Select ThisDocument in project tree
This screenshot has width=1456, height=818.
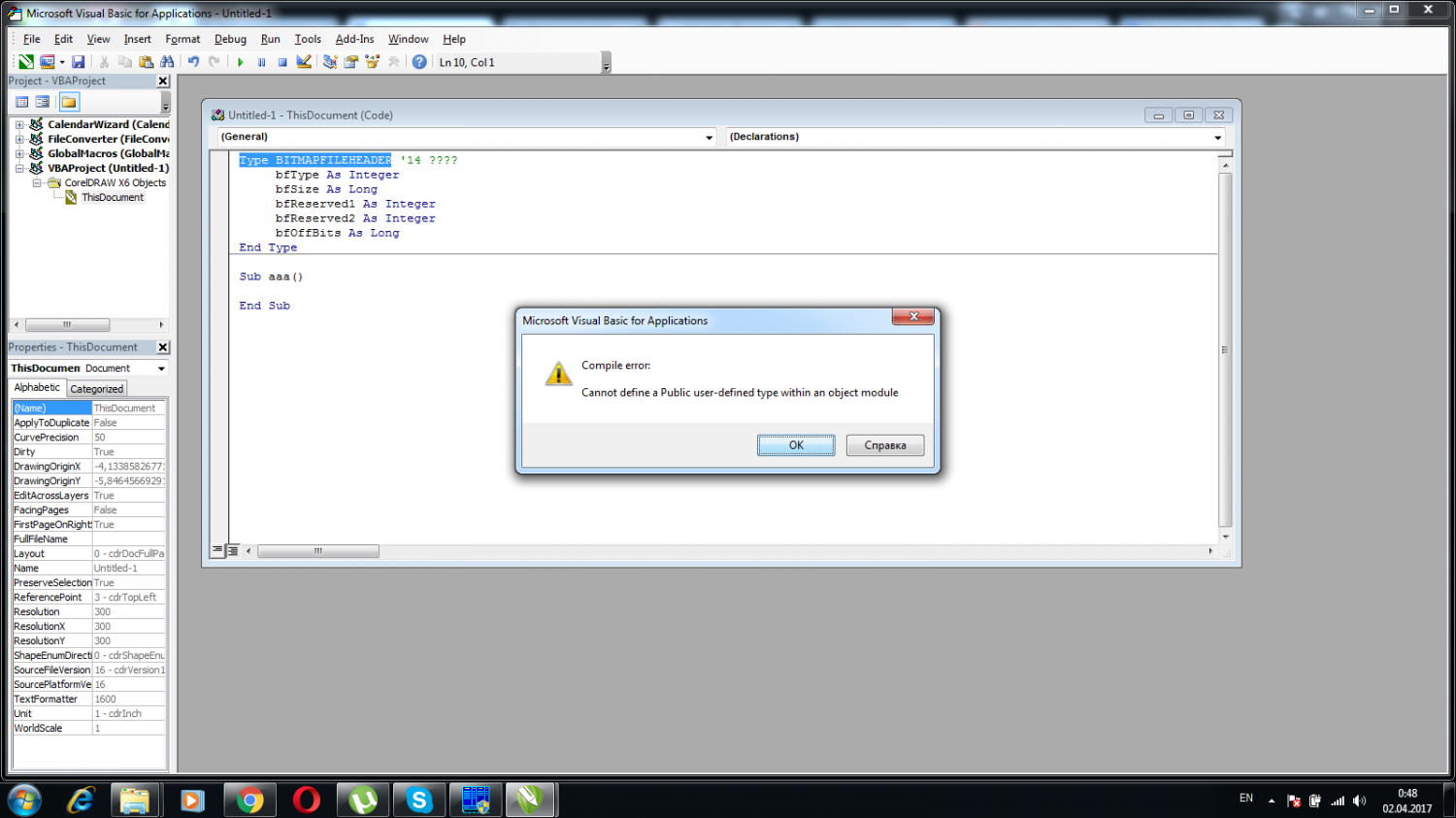tap(113, 197)
